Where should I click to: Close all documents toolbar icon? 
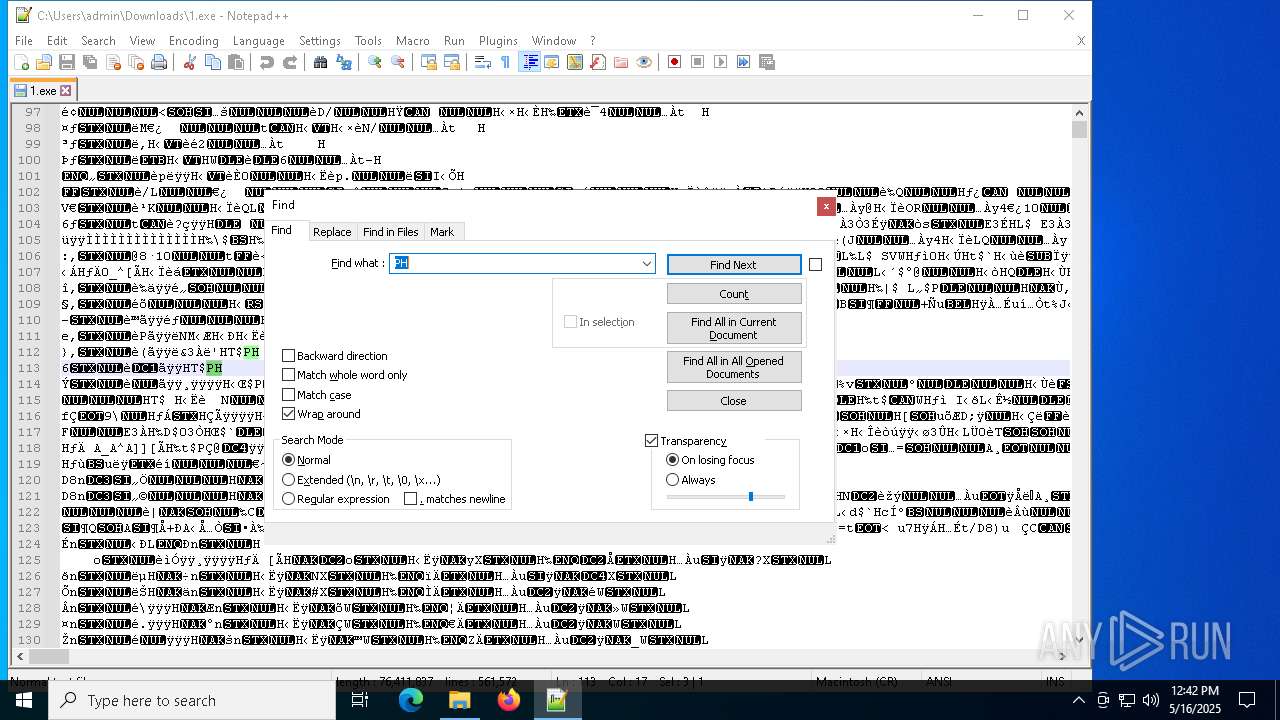(x=136, y=62)
